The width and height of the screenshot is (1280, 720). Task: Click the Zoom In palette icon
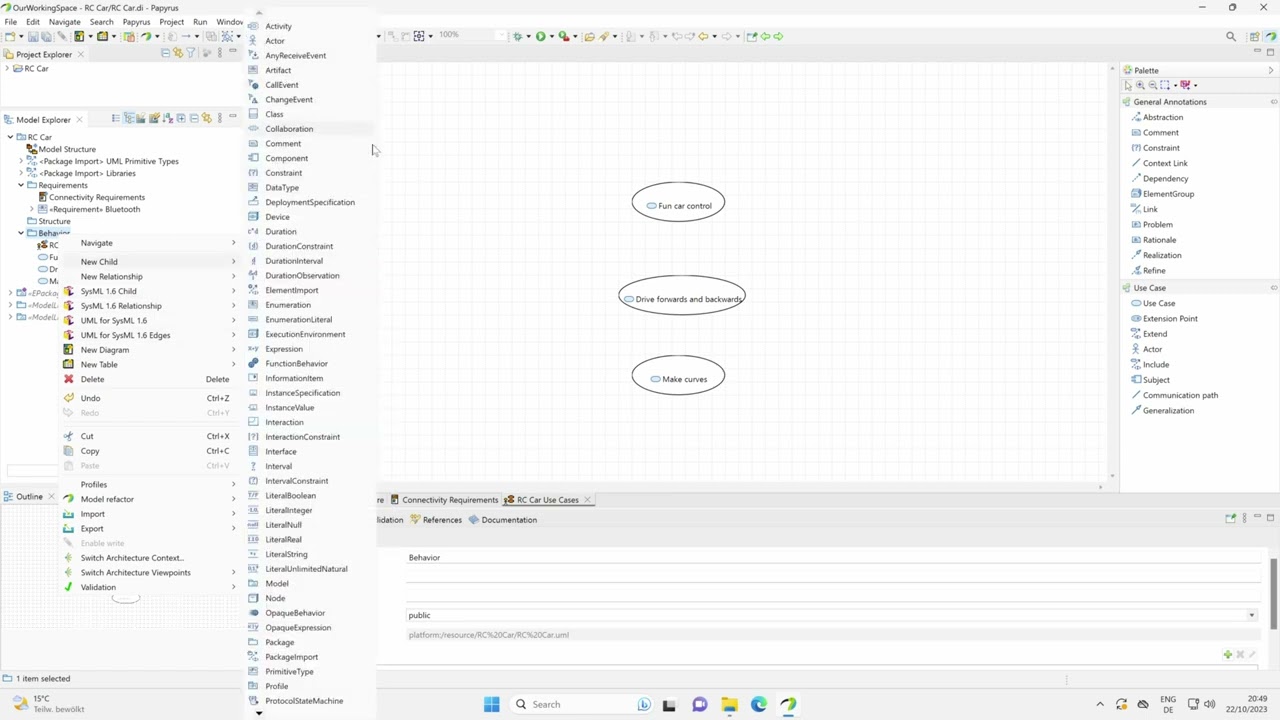point(1140,85)
